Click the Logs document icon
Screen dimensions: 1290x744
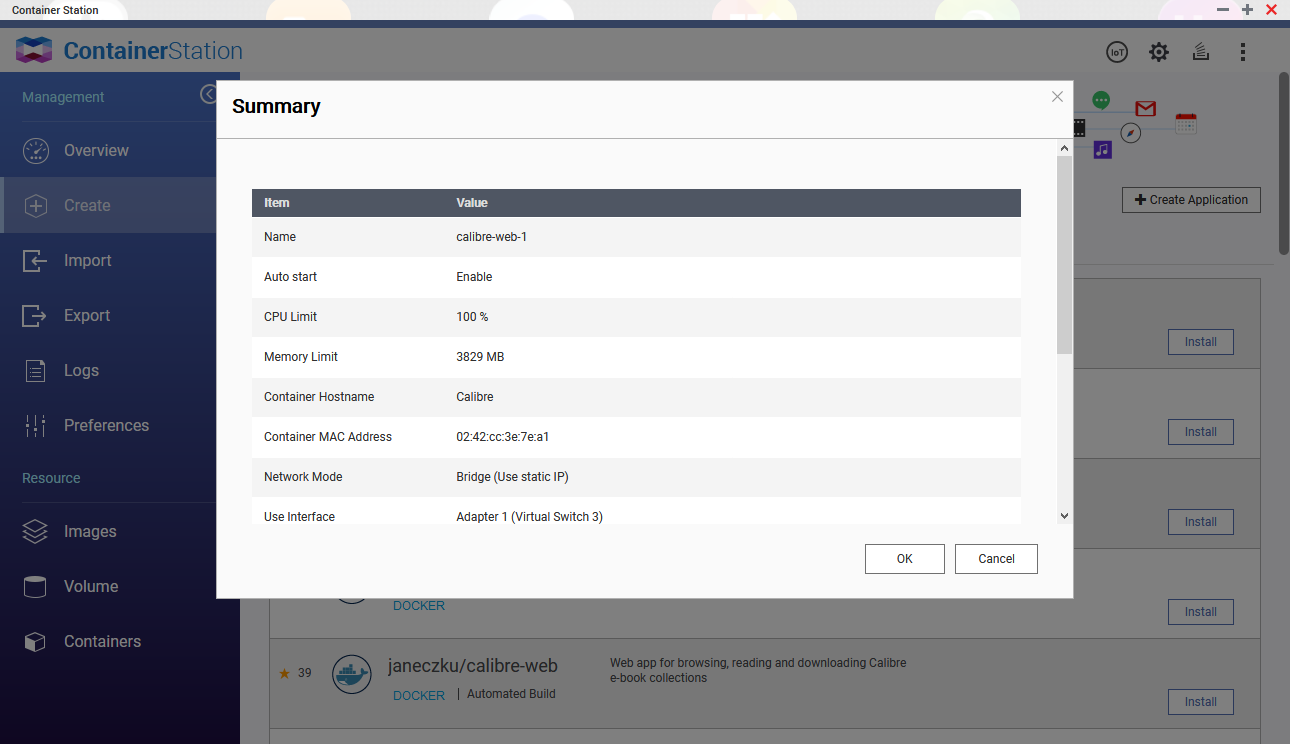point(35,371)
